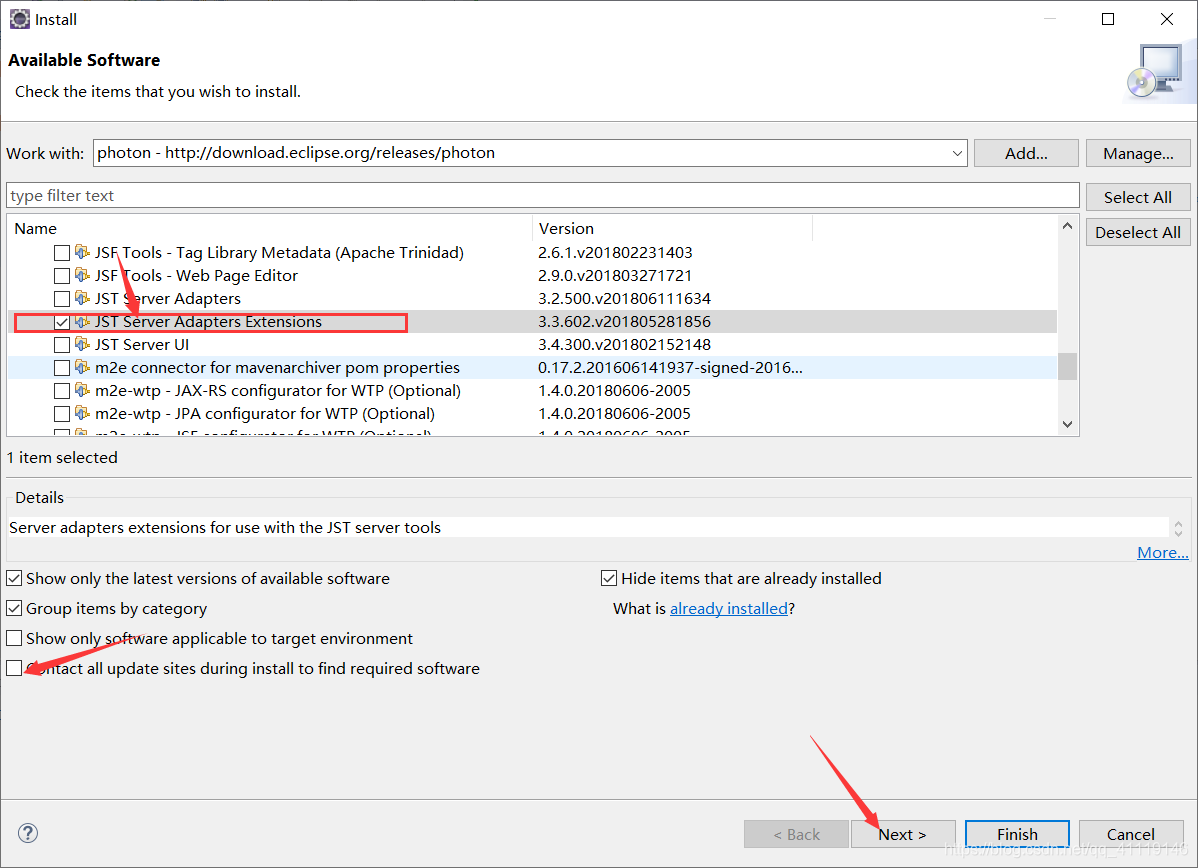Click the Add... button
Image resolution: width=1198 pixels, height=868 pixels.
click(x=1026, y=153)
